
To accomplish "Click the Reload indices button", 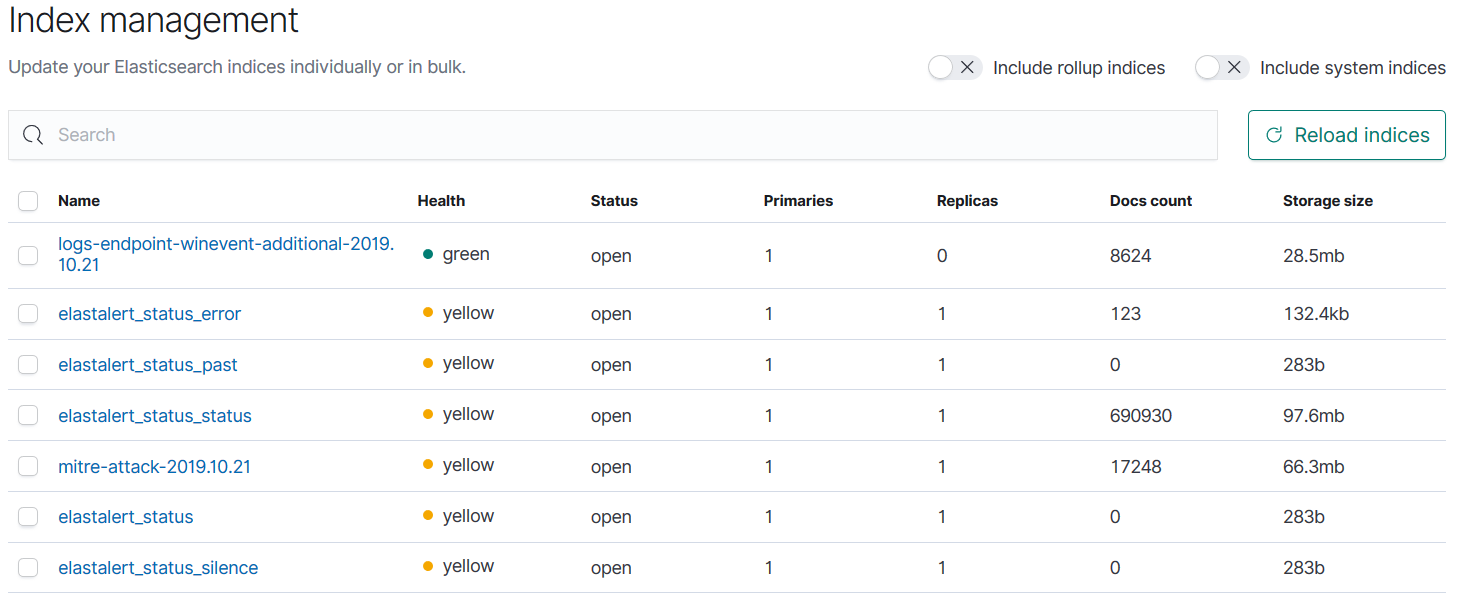I will coord(1347,134).
